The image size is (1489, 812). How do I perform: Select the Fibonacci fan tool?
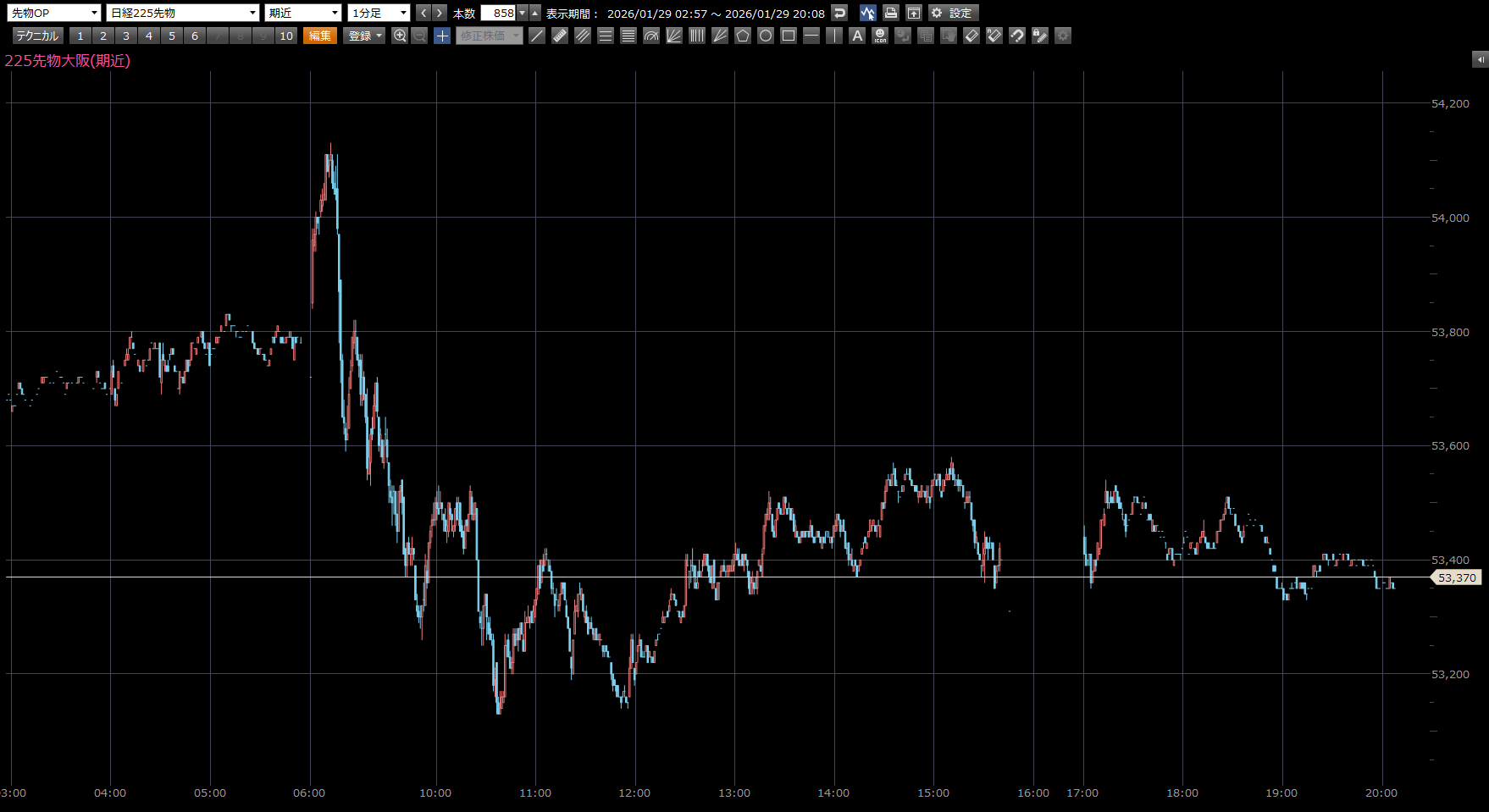click(x=674, y=36)
